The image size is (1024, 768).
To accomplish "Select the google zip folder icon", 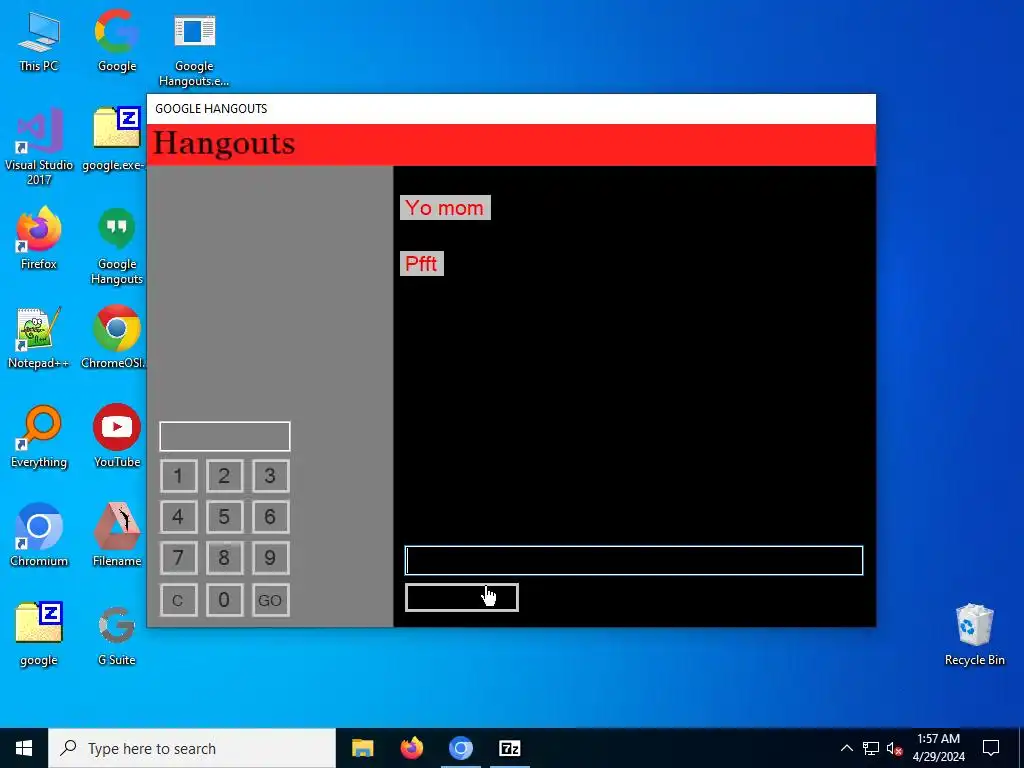I will (39, 635).
